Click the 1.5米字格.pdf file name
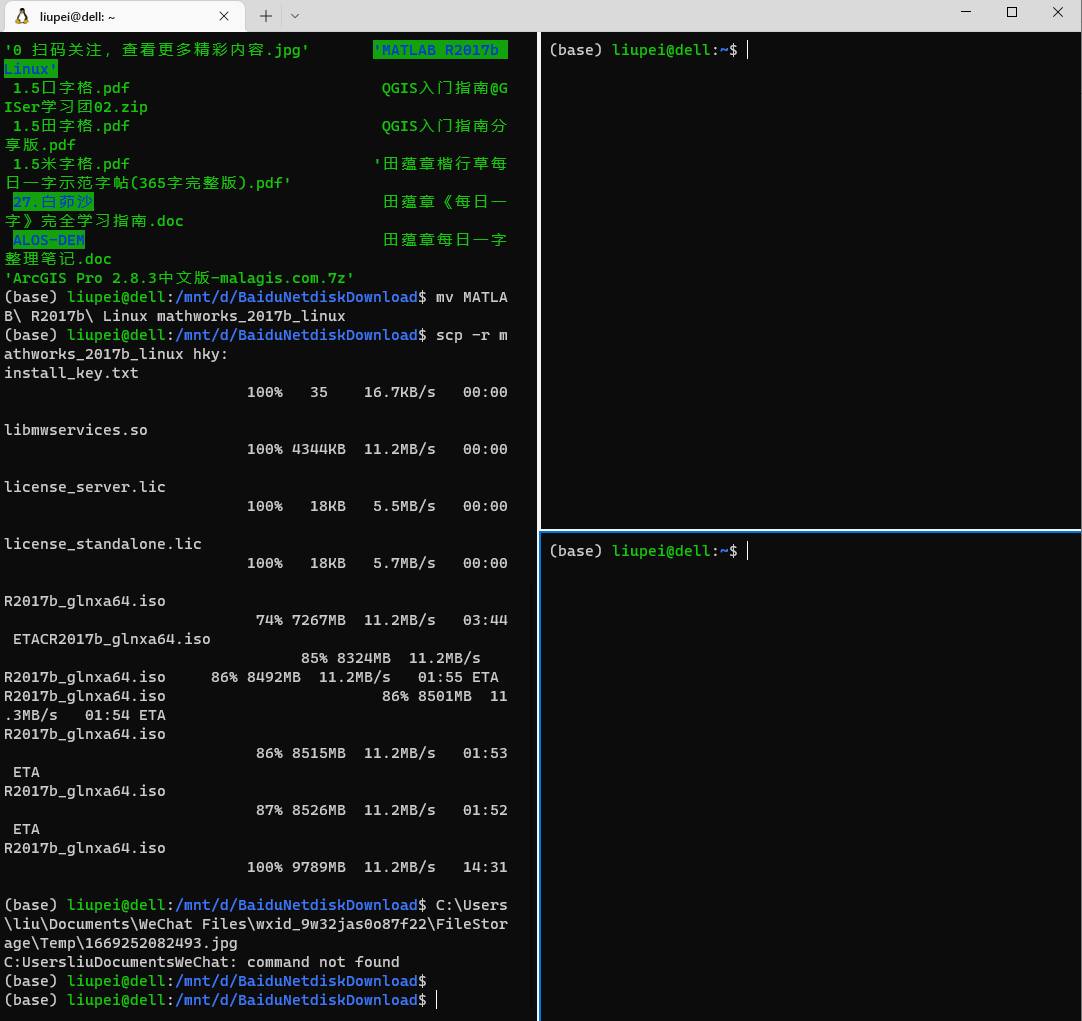The image size is (1082, 1021). pyautogui.click(x=71, y=164)
